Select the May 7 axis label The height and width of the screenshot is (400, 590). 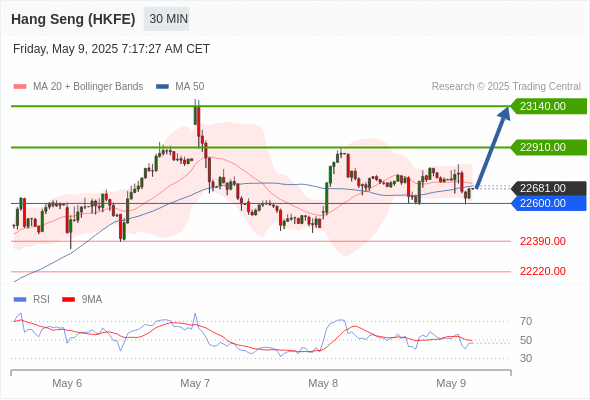click(x=195, y=383)
